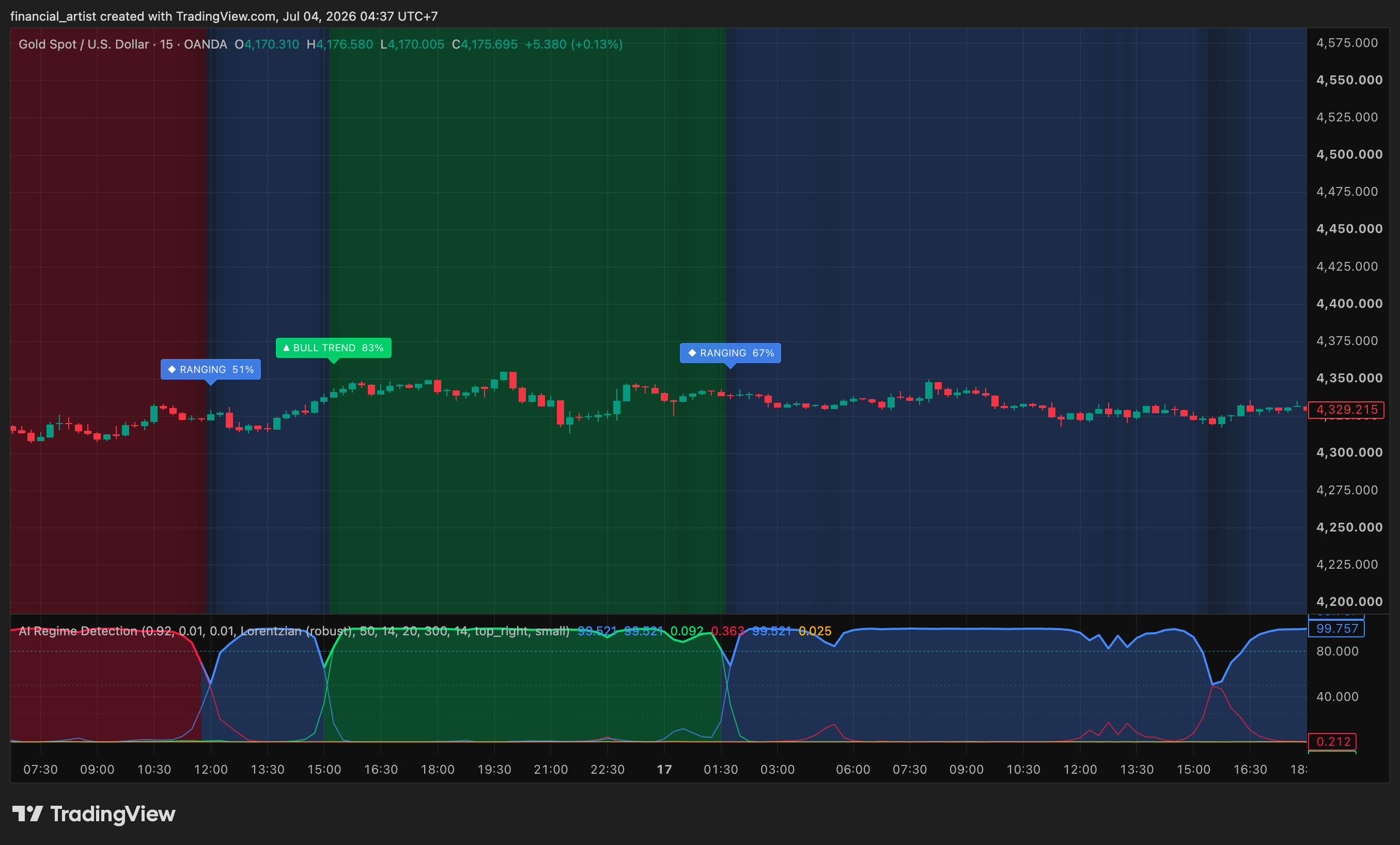Viewport: 1400px width, 845px height.
Task: Click the TradingView wordmark text
Action: point(113,815)
